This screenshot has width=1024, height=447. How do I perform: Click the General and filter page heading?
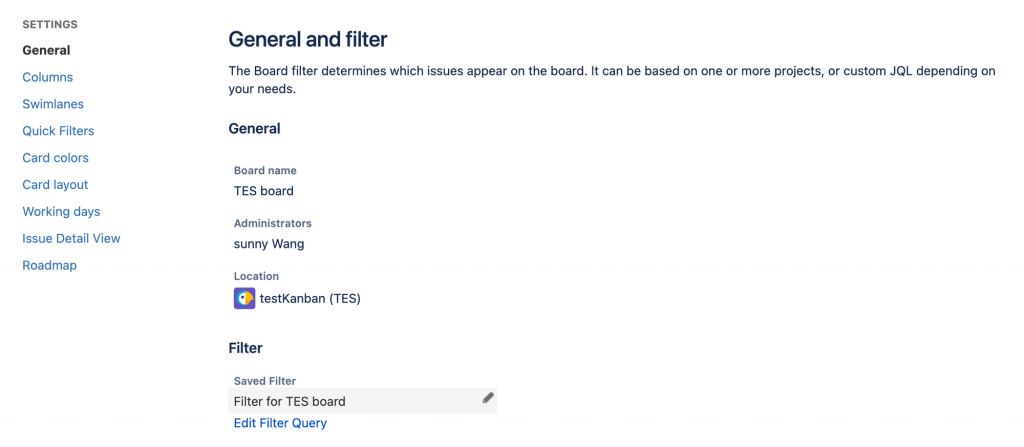pyautogui.click(x=308, y=40)
